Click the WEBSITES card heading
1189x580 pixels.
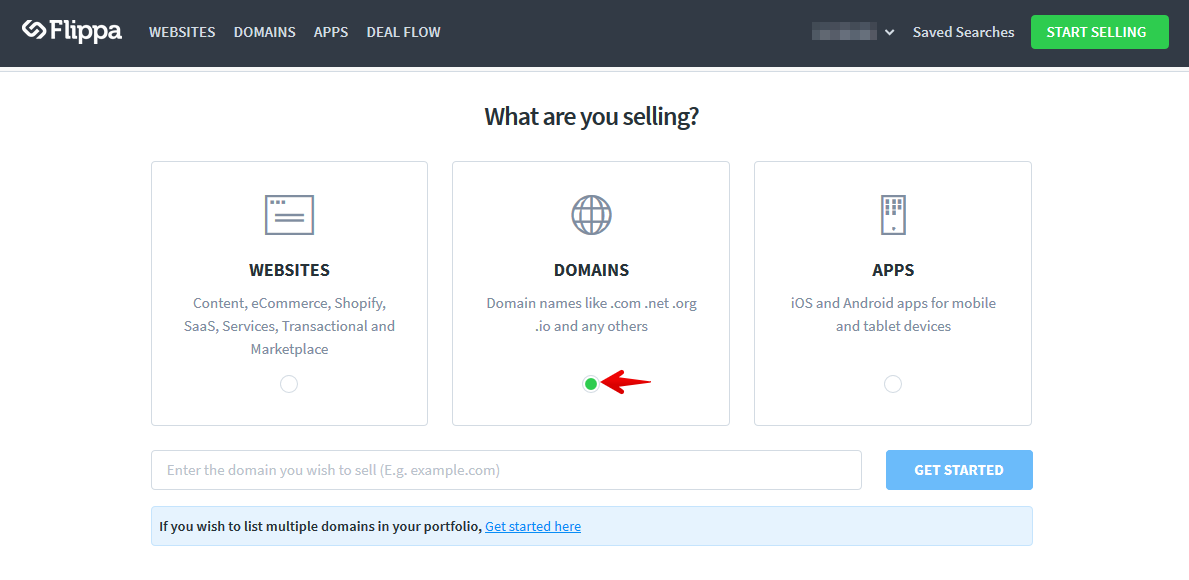pos(289,270)
